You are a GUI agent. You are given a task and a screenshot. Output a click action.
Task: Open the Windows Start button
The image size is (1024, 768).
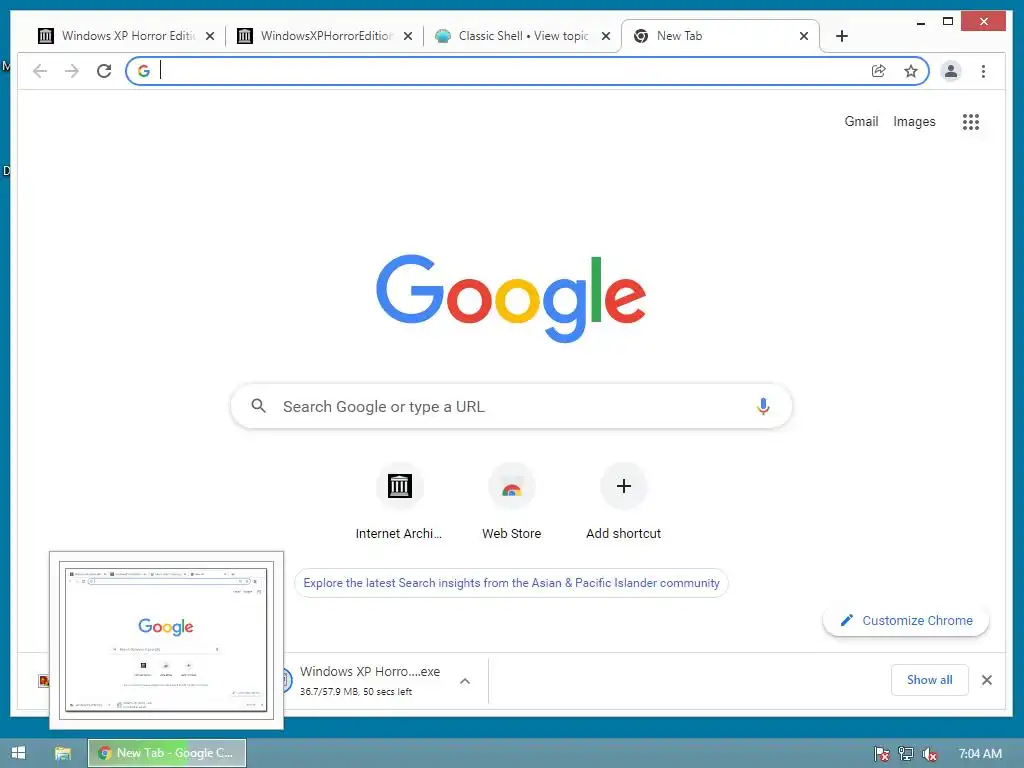[x=18, y=753]
